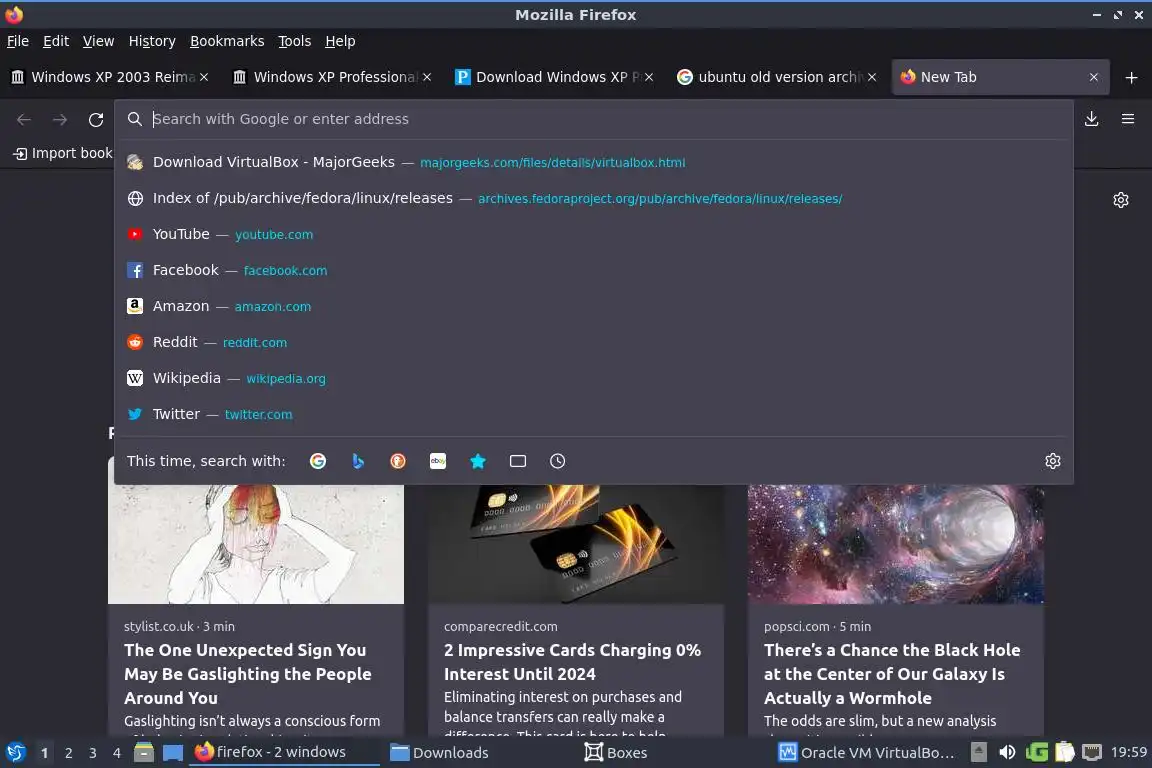Open search settings gear in dropdown
Screen dimensions: 1152x768
coord(1053,461)
